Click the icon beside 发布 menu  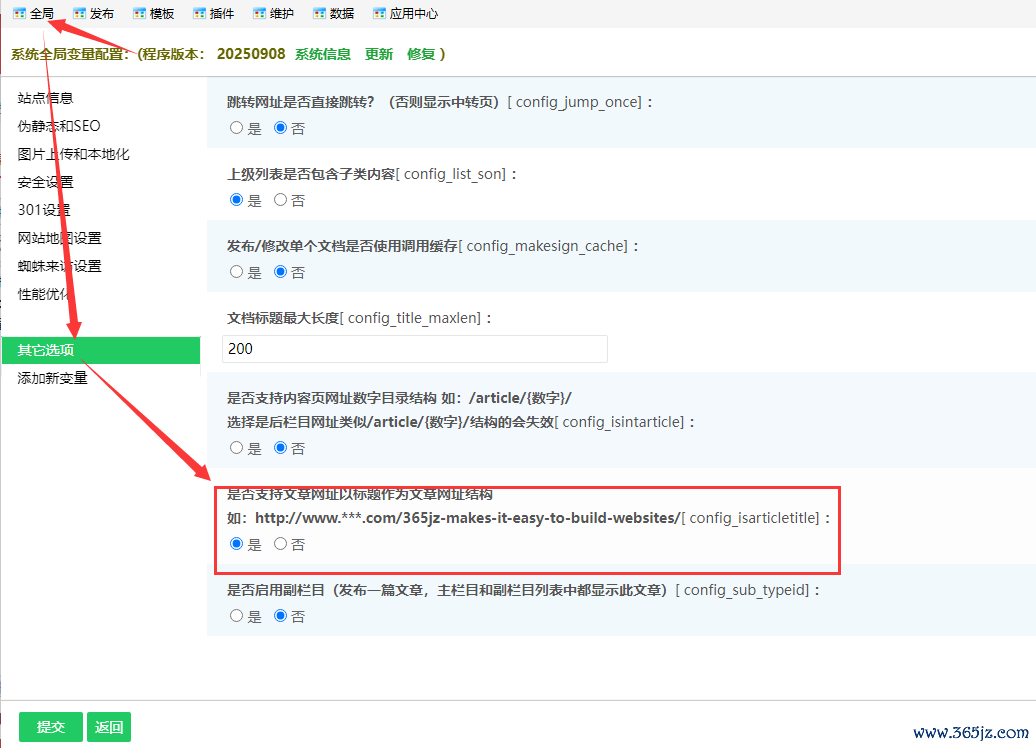click(x=79, y=14)
